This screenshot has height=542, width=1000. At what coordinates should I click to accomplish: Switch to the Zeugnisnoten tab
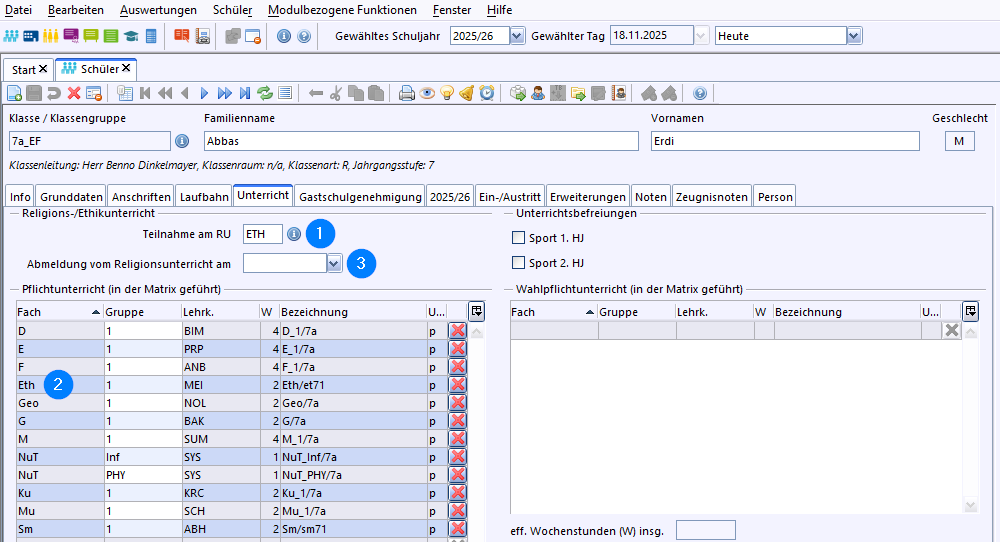click(711, 197)
